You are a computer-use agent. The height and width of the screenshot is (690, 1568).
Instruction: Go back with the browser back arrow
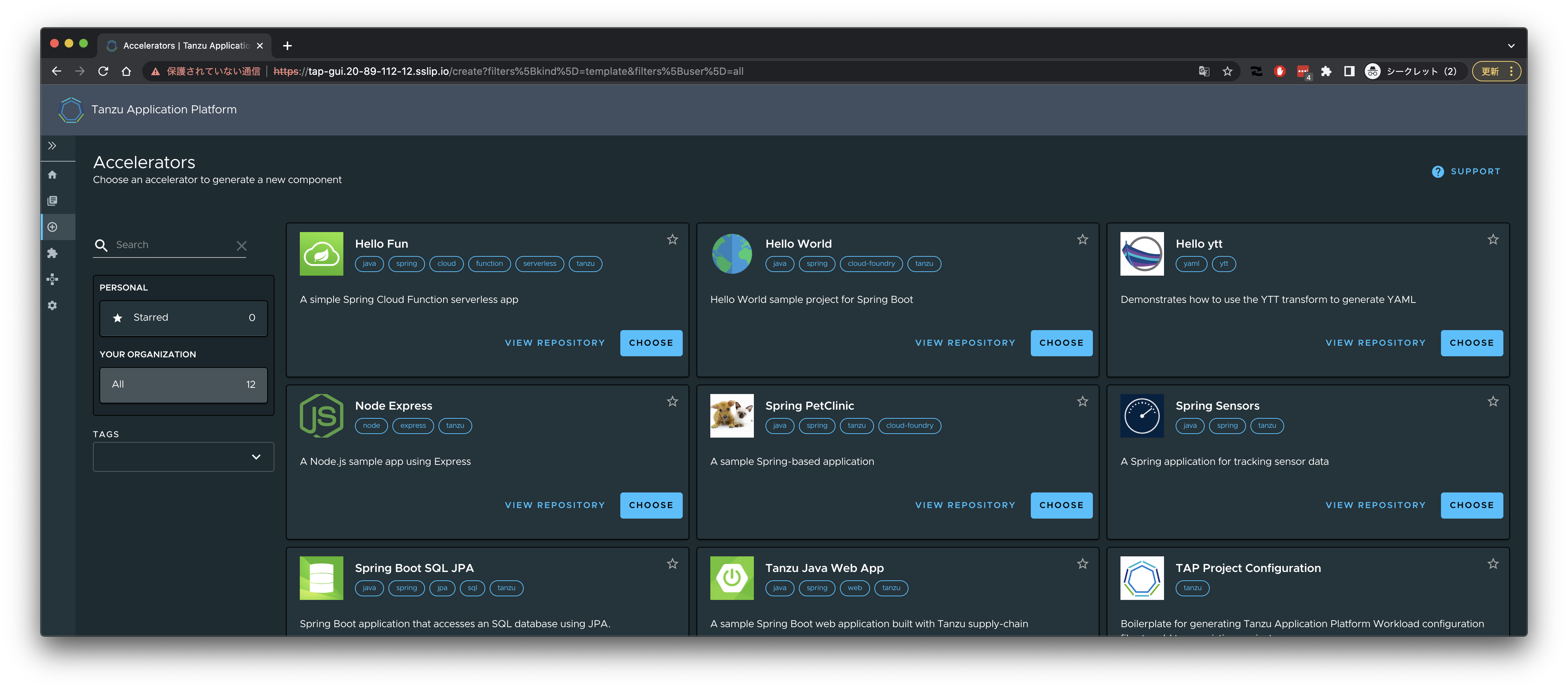click(x=57, y=71)
